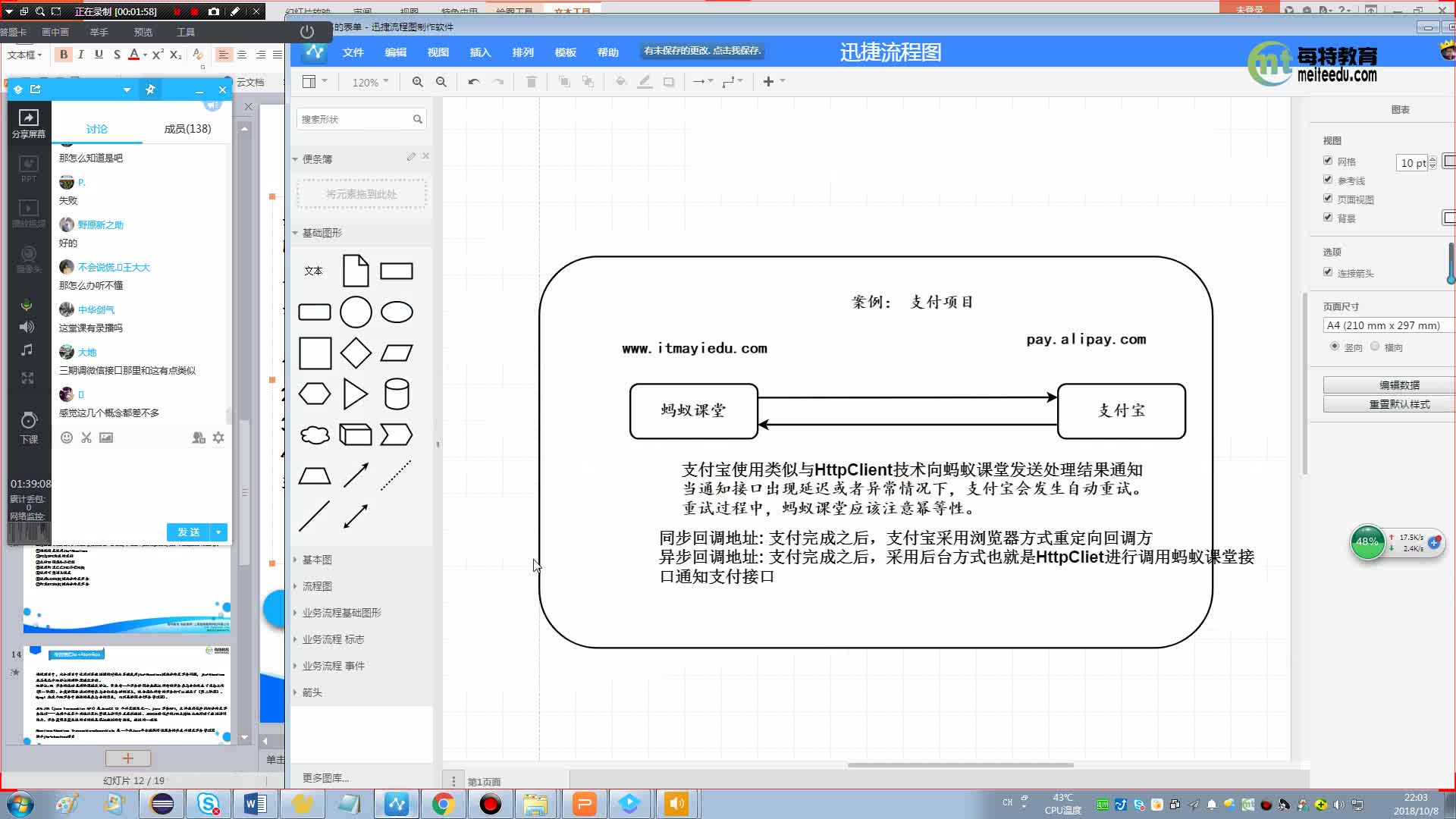
Task: Select the diamond shape
Action: [x=356, y=353]
